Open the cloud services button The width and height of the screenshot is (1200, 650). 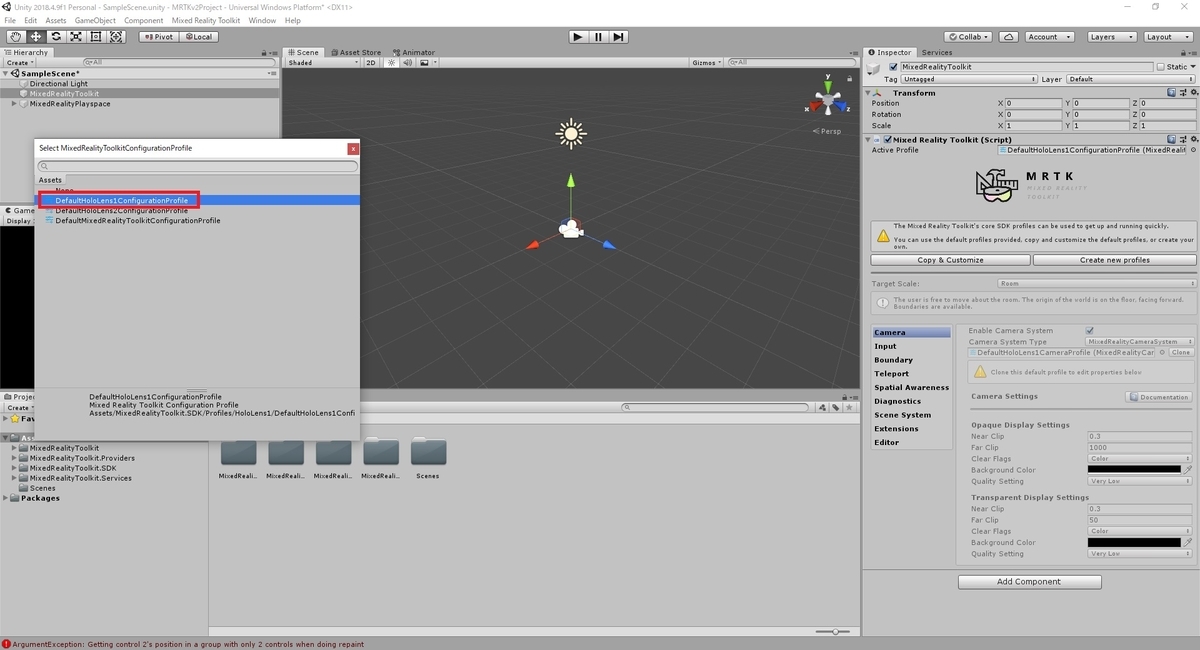click(x=1009, y=37)
